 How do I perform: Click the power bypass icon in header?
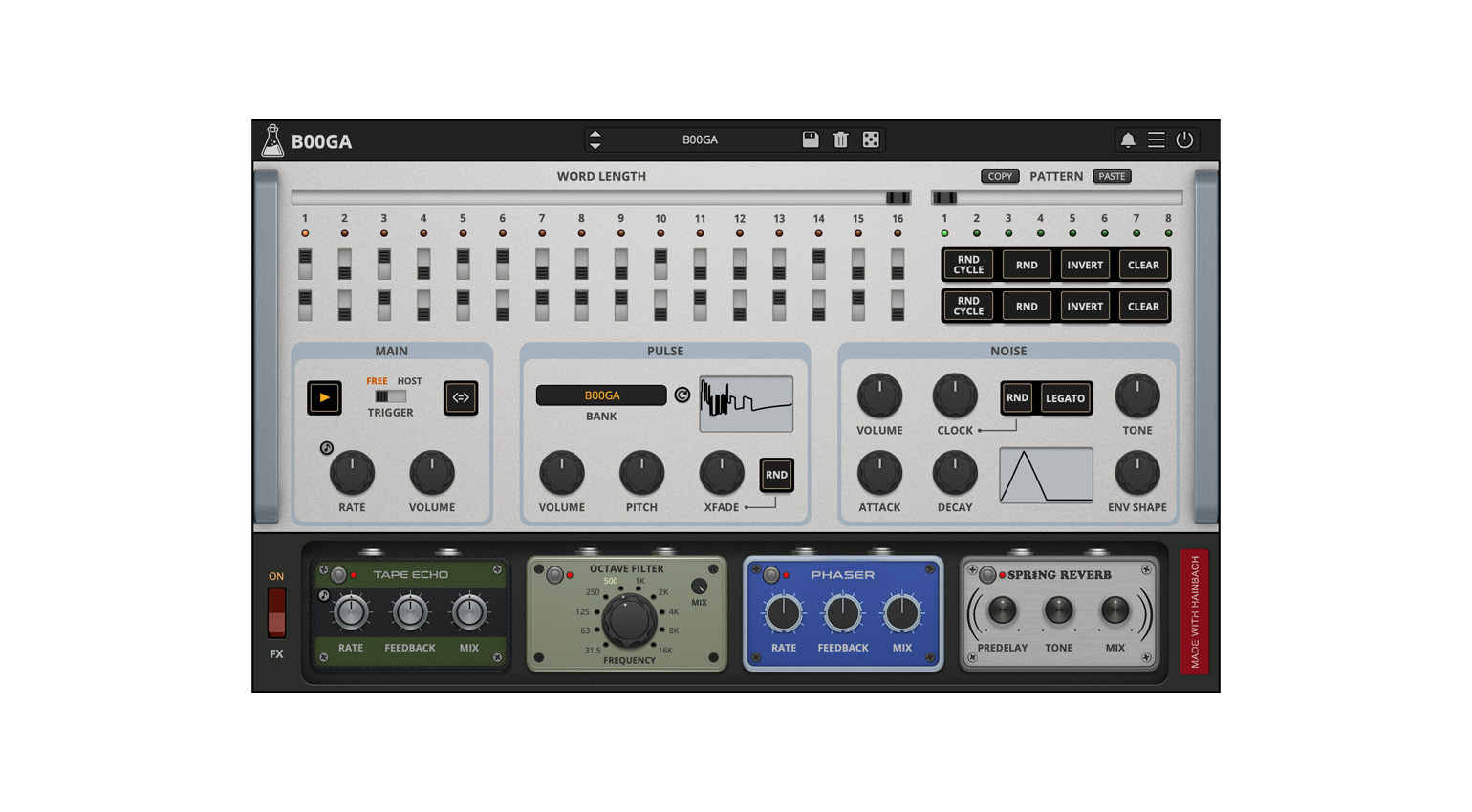pyautogui.click(x=1184, y=140)
